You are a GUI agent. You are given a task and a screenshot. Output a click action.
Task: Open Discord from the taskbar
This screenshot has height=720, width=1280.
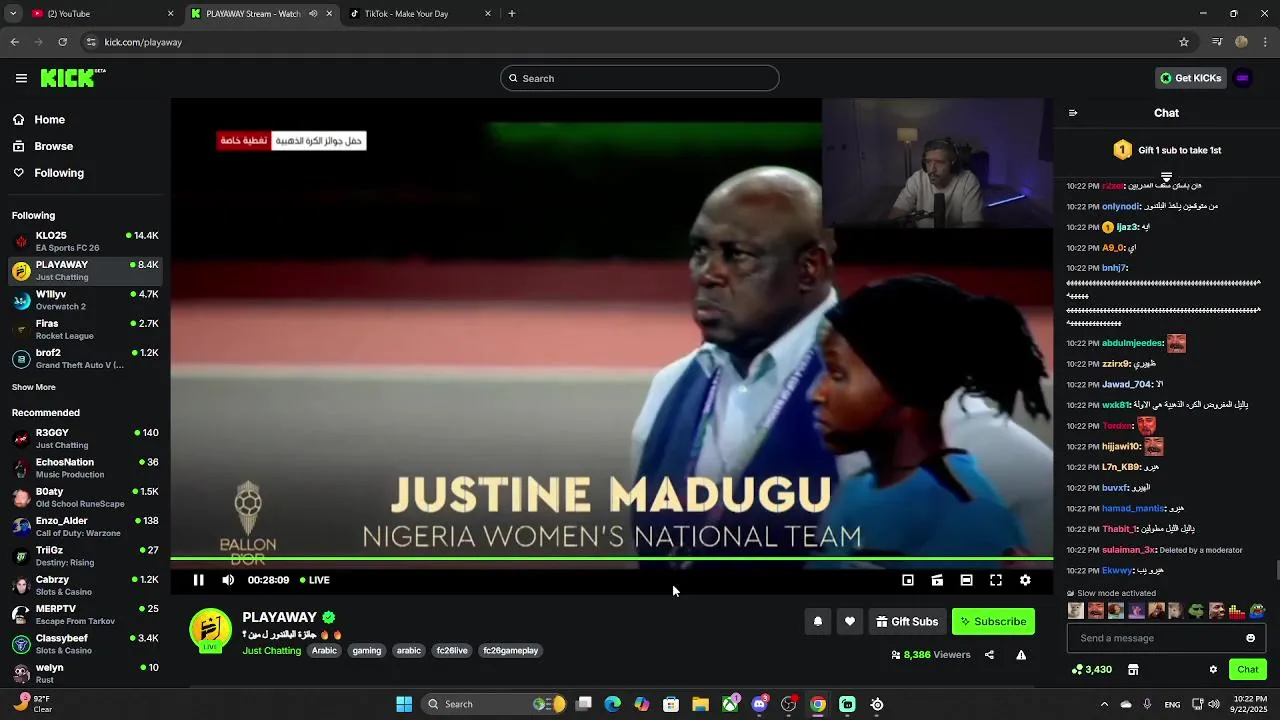point(759,704)
